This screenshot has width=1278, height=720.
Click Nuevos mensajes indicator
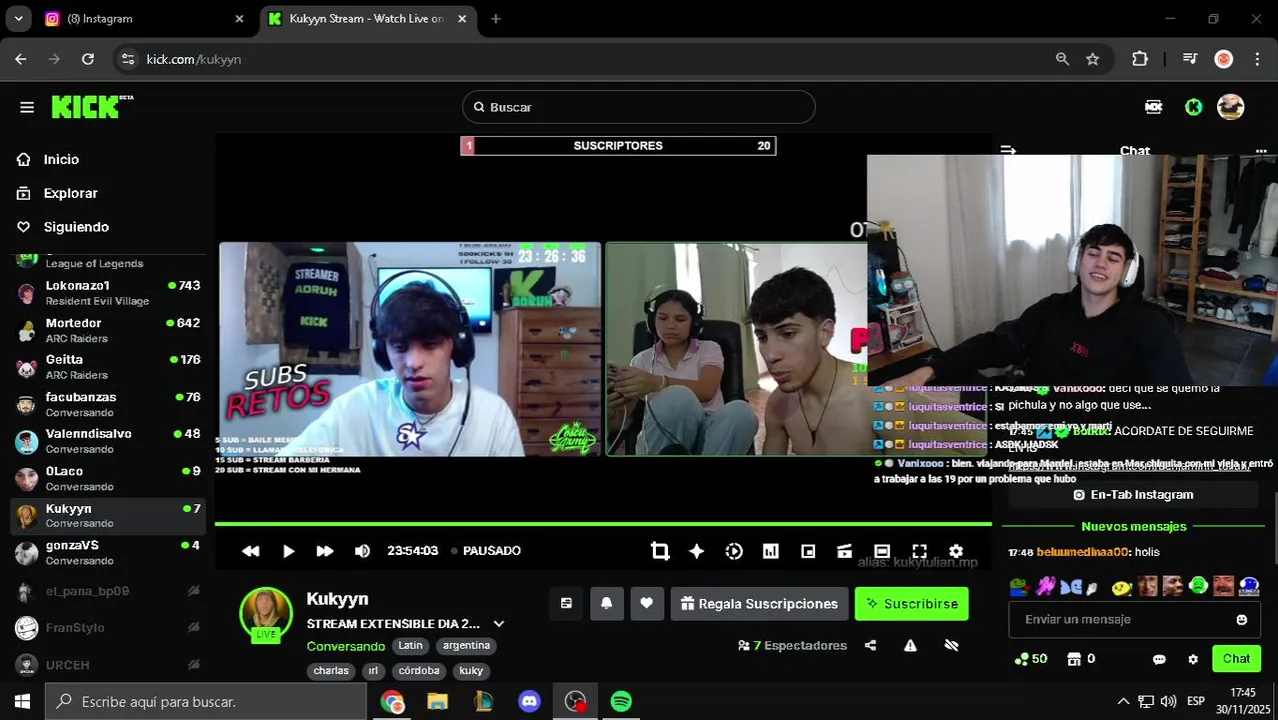1134,526
